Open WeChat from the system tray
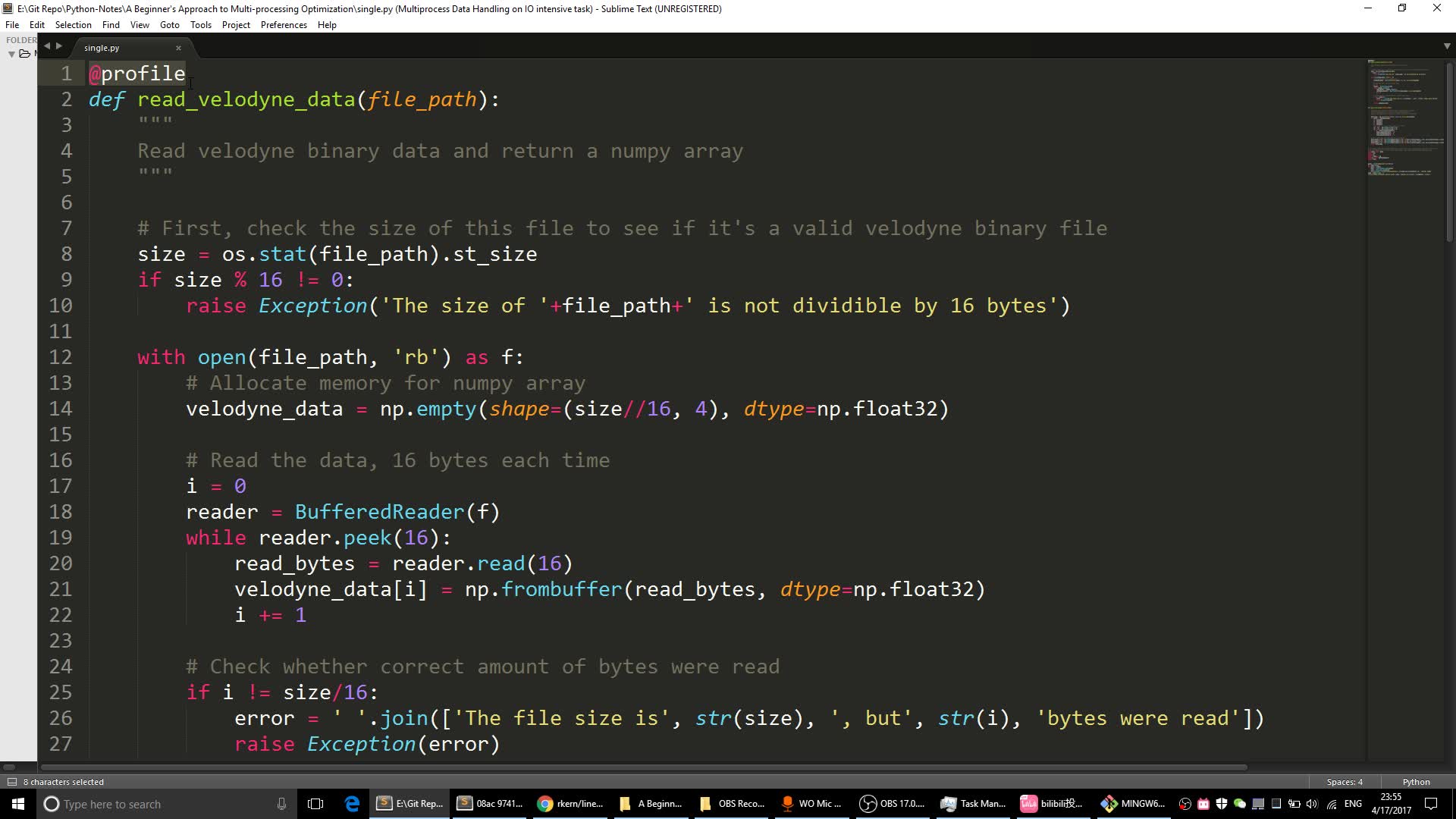The image size is (1456, 819). [1241, 803]
